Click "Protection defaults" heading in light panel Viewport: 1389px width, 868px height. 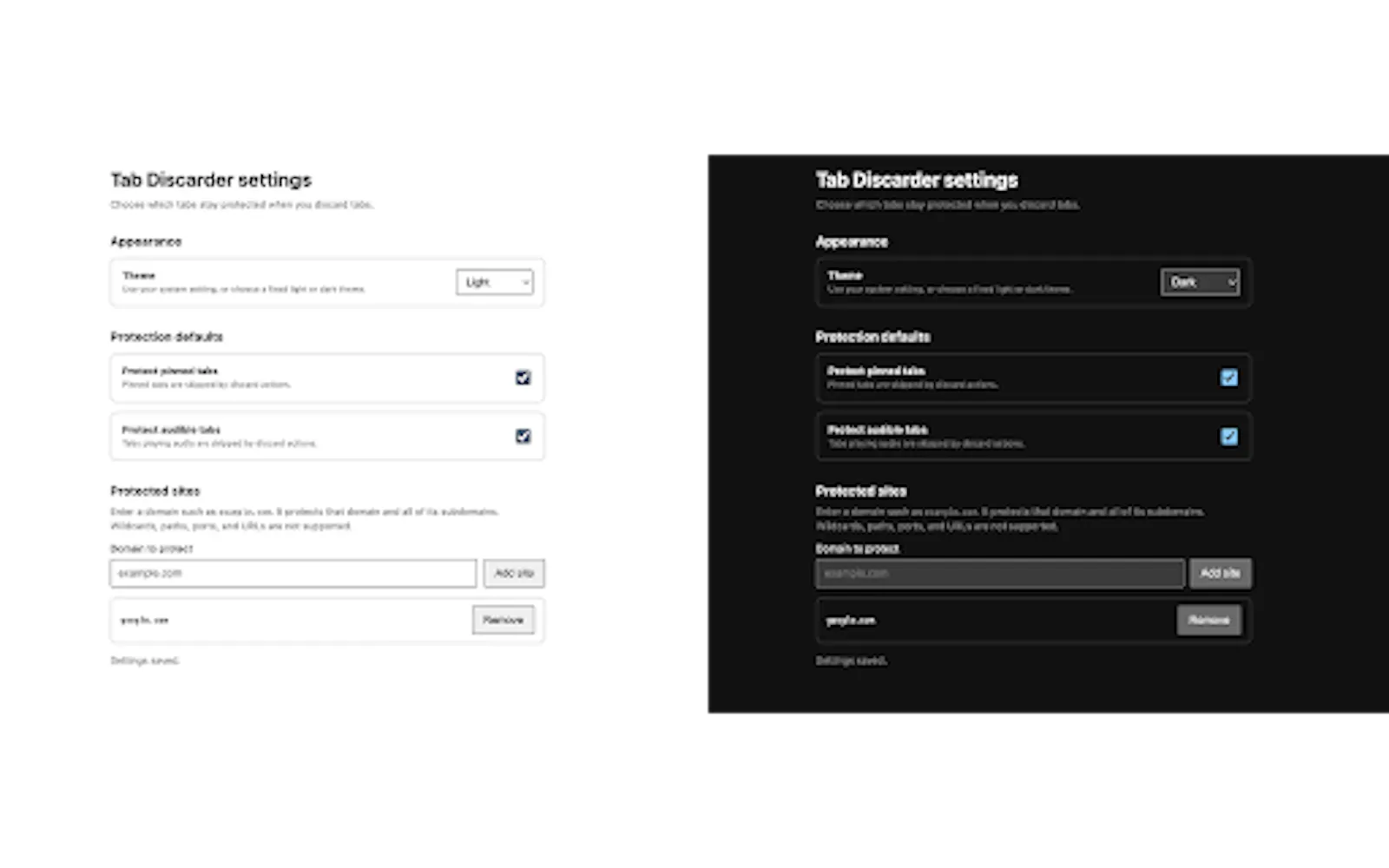point(167,337)
